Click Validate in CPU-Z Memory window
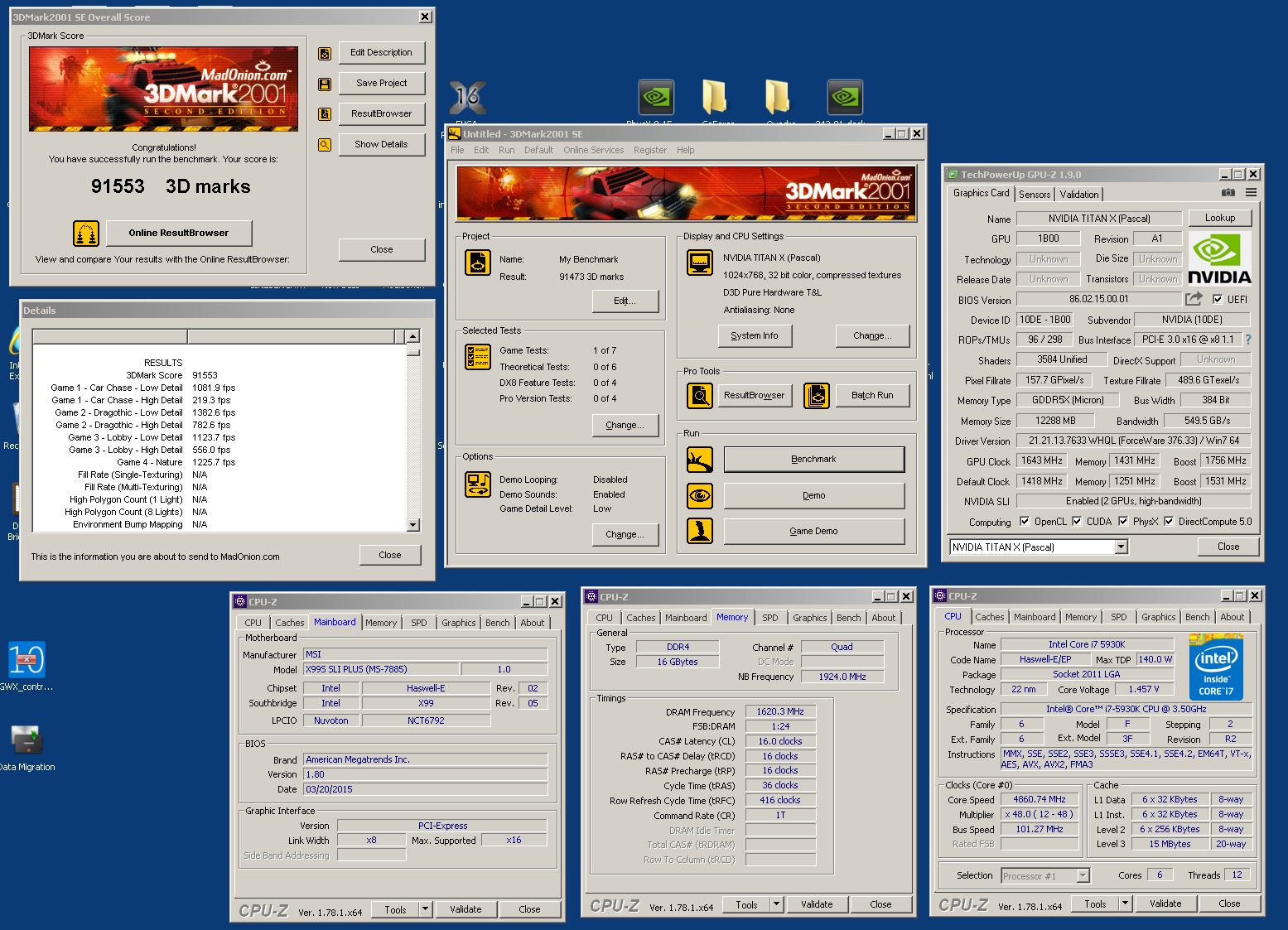The width and height of the screenshot is (1288, 930). point(817,904)
